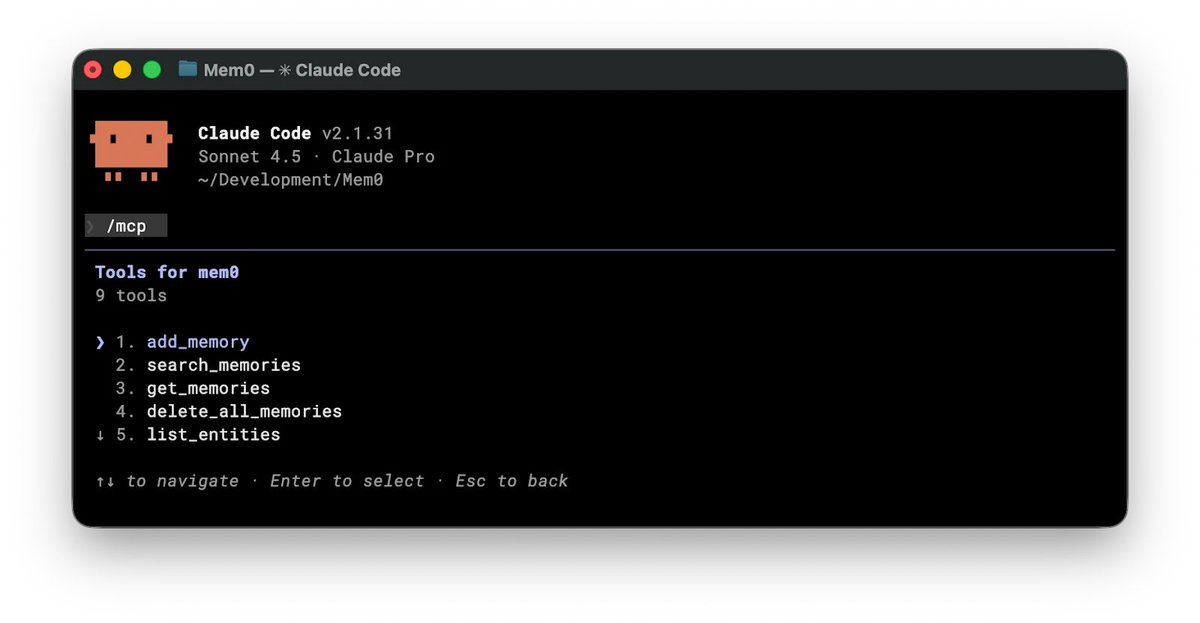Click the Sonnet 4.5 model label
Viewport: 1200px width, 623px height.
(249, 157)
